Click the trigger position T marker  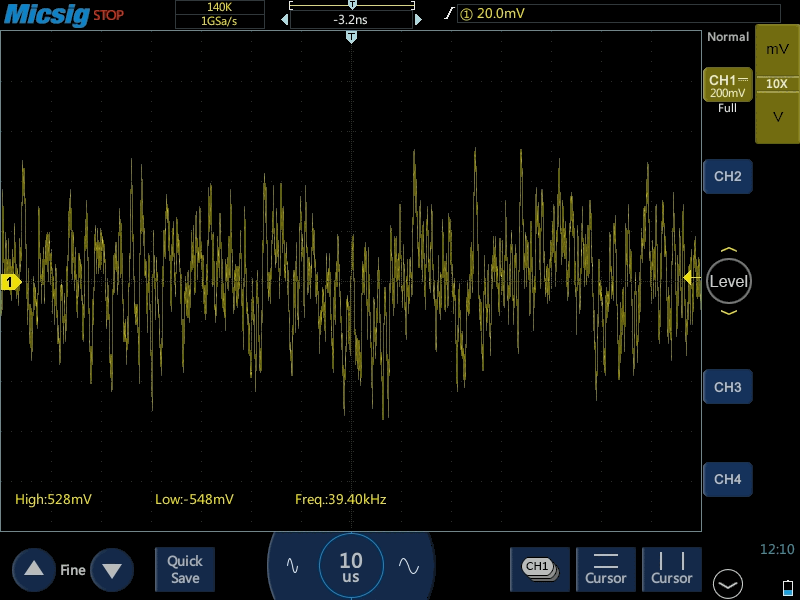coord(351,37)
